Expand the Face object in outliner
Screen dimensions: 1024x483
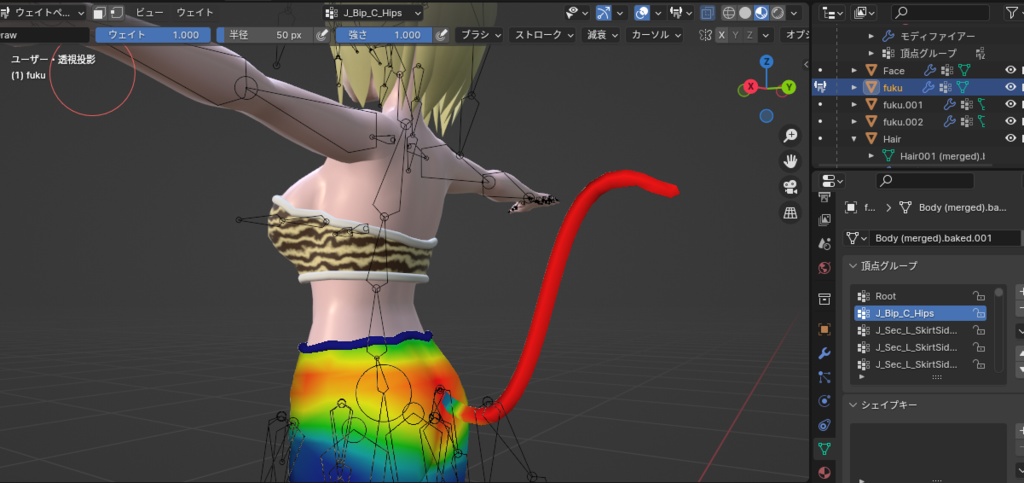tap(854, 70)
